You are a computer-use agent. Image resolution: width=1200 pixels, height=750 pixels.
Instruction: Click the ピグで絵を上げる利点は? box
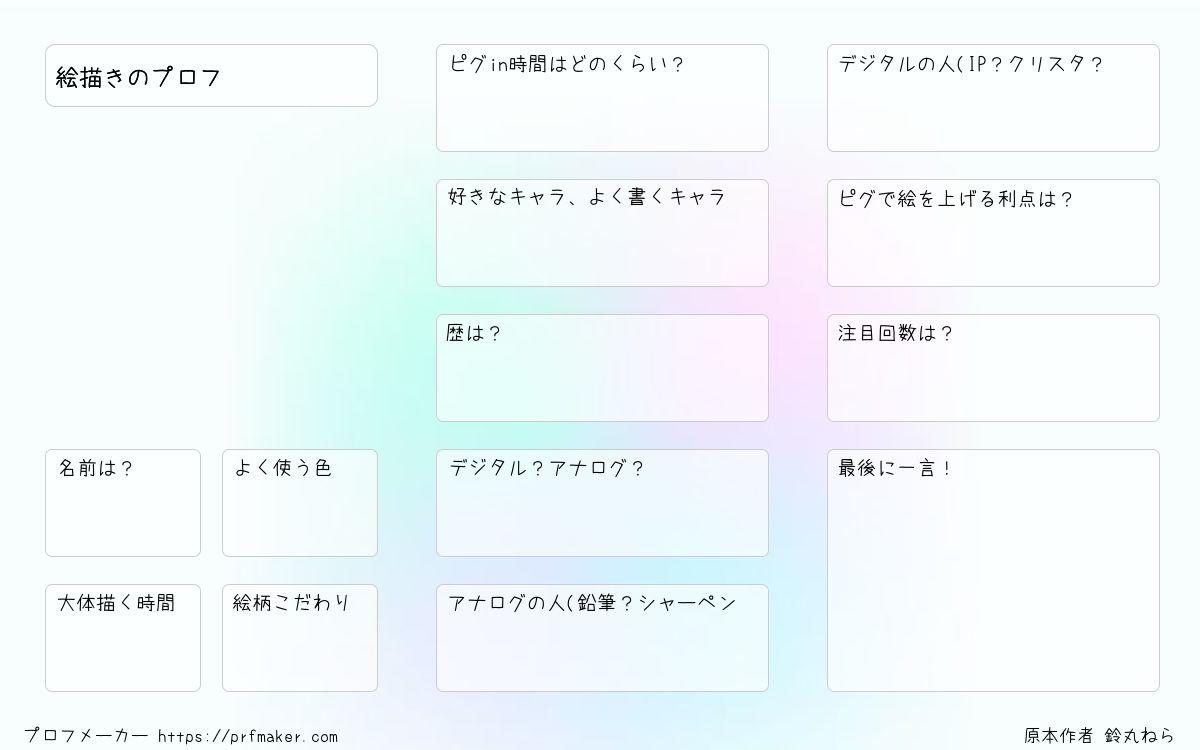[x=993, y=233]
